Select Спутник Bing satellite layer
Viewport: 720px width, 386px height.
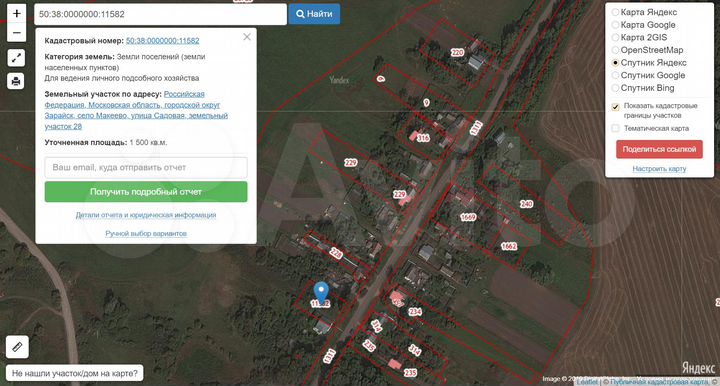click(615, 88)
